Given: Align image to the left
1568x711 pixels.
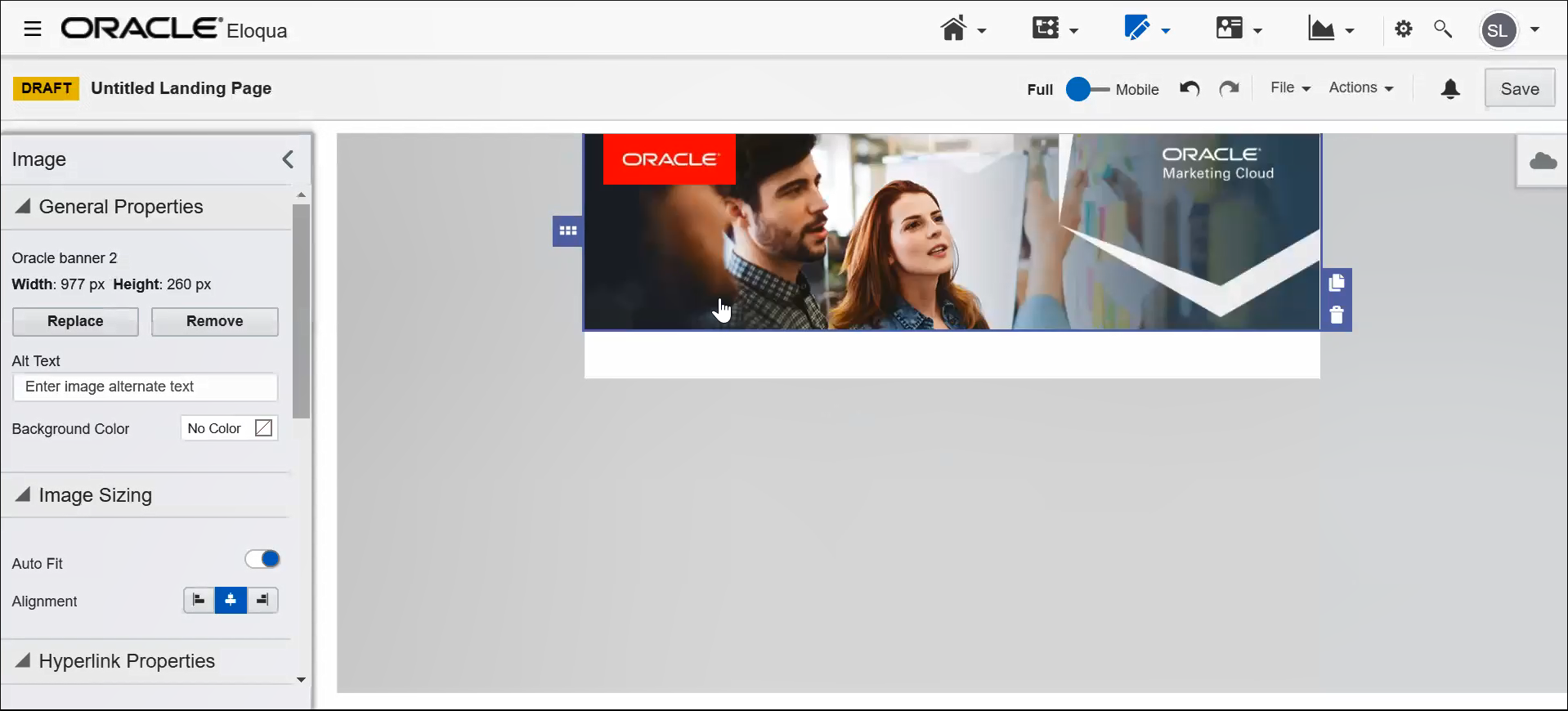Looking at the screenshot, I should tap(199, 601).
